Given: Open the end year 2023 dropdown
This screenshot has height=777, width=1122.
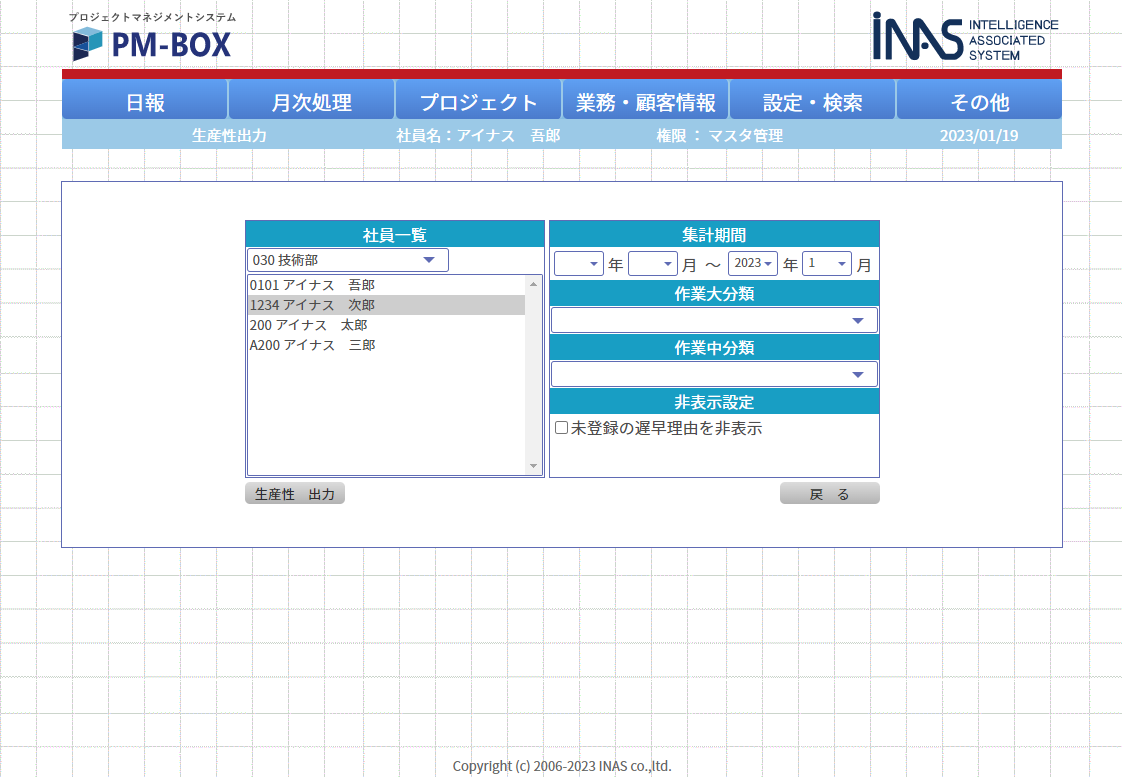Looking at the screenshot, I should click(753, 264).
